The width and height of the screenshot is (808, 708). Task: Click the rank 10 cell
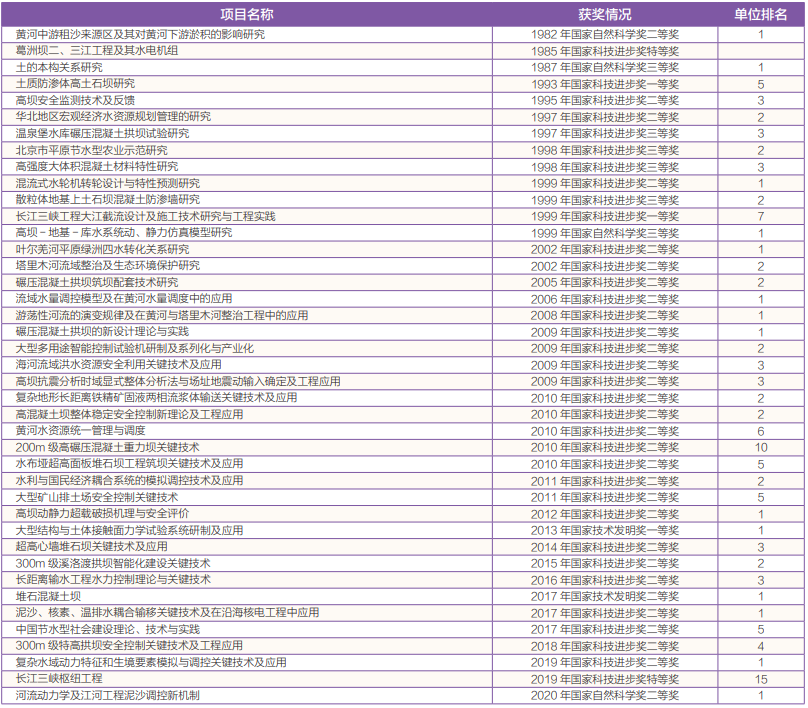(x=760, y=447)
